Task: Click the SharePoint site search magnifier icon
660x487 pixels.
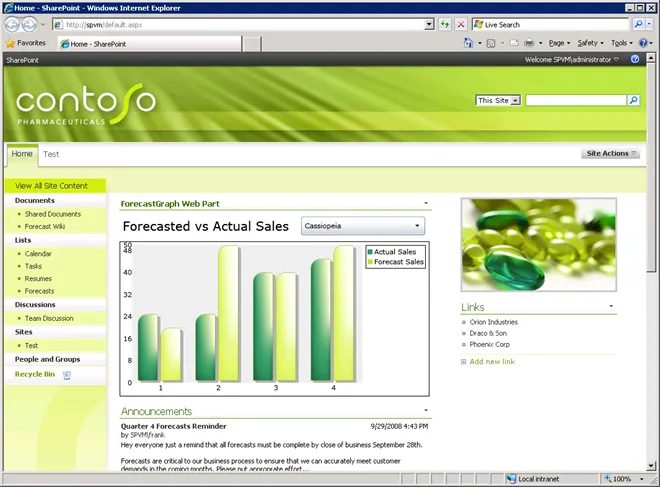Action: click(633, 101)
